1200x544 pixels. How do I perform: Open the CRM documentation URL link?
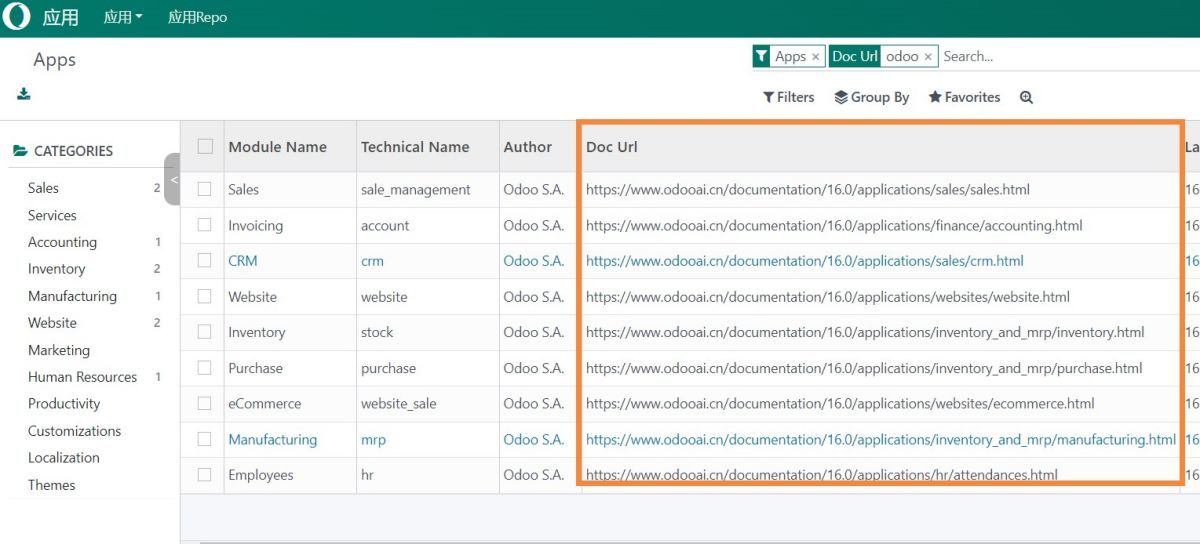[804, 261]
